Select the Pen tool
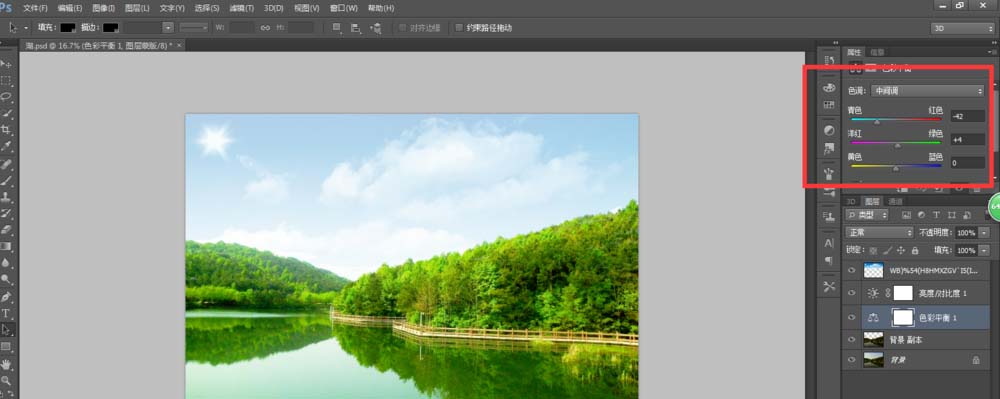The height and width of the screenshot is (399, 1000). click(x=6, y=297)
